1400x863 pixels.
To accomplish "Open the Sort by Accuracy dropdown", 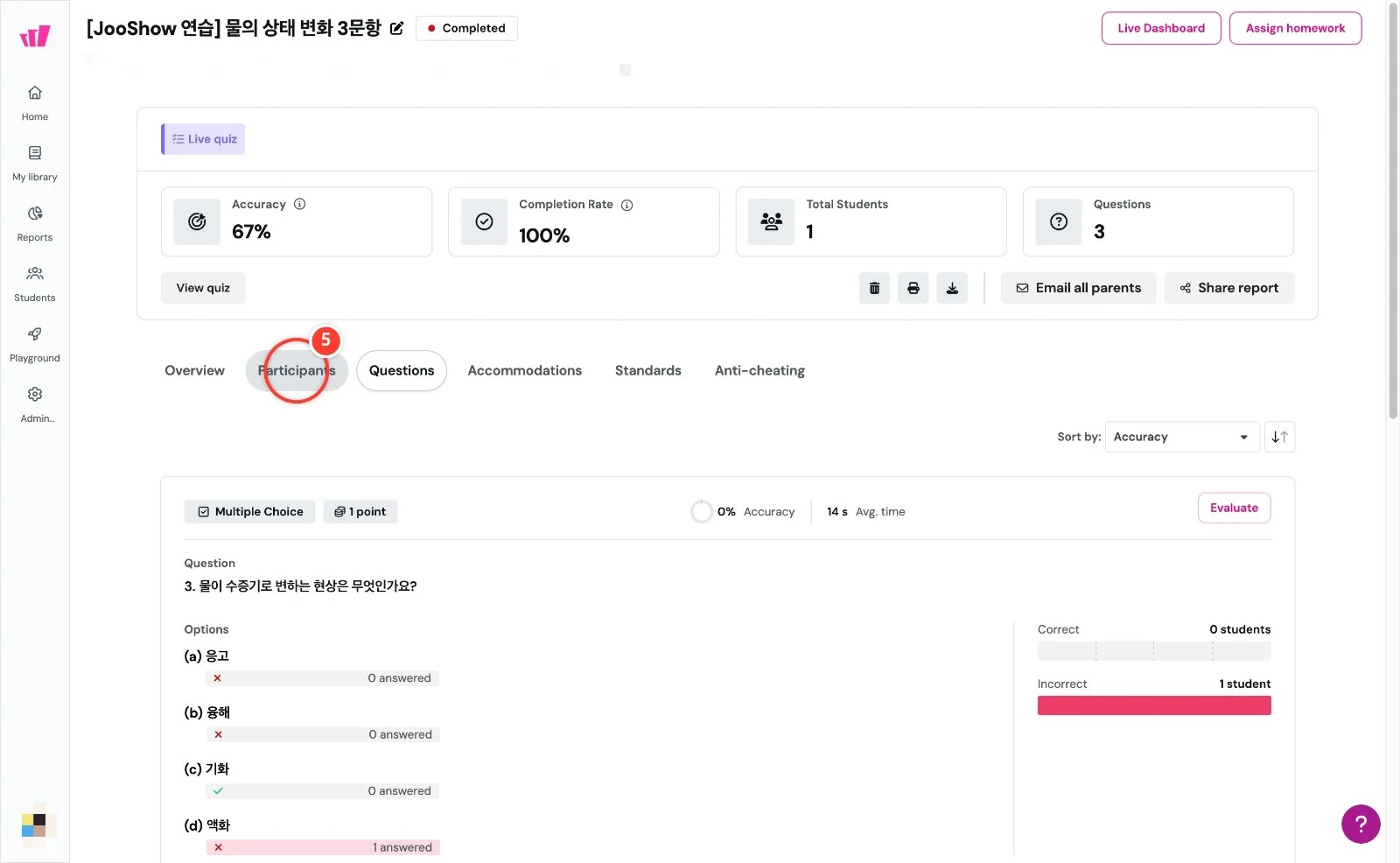I will [x=1182, y=437].
